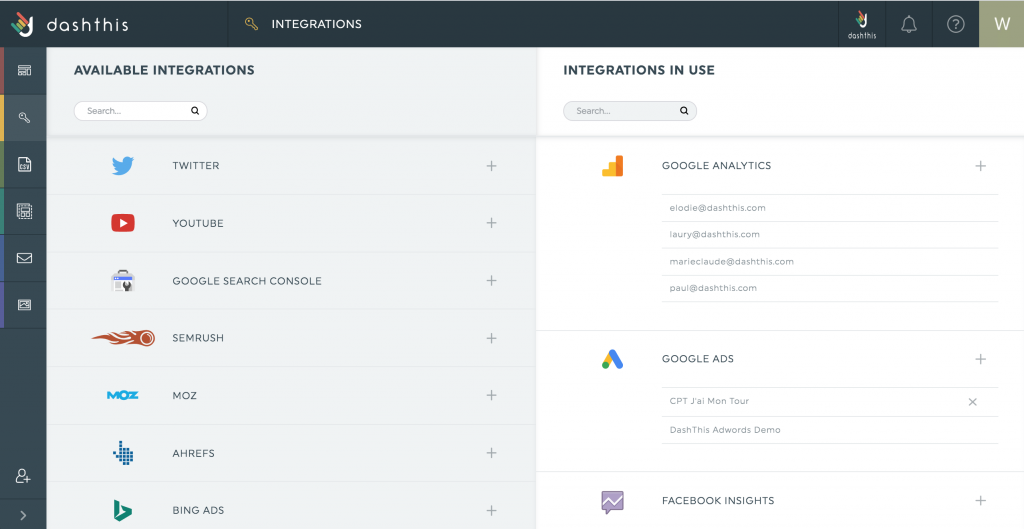
Task: Open the dashboards icon in sidebar
Action: 24,71
